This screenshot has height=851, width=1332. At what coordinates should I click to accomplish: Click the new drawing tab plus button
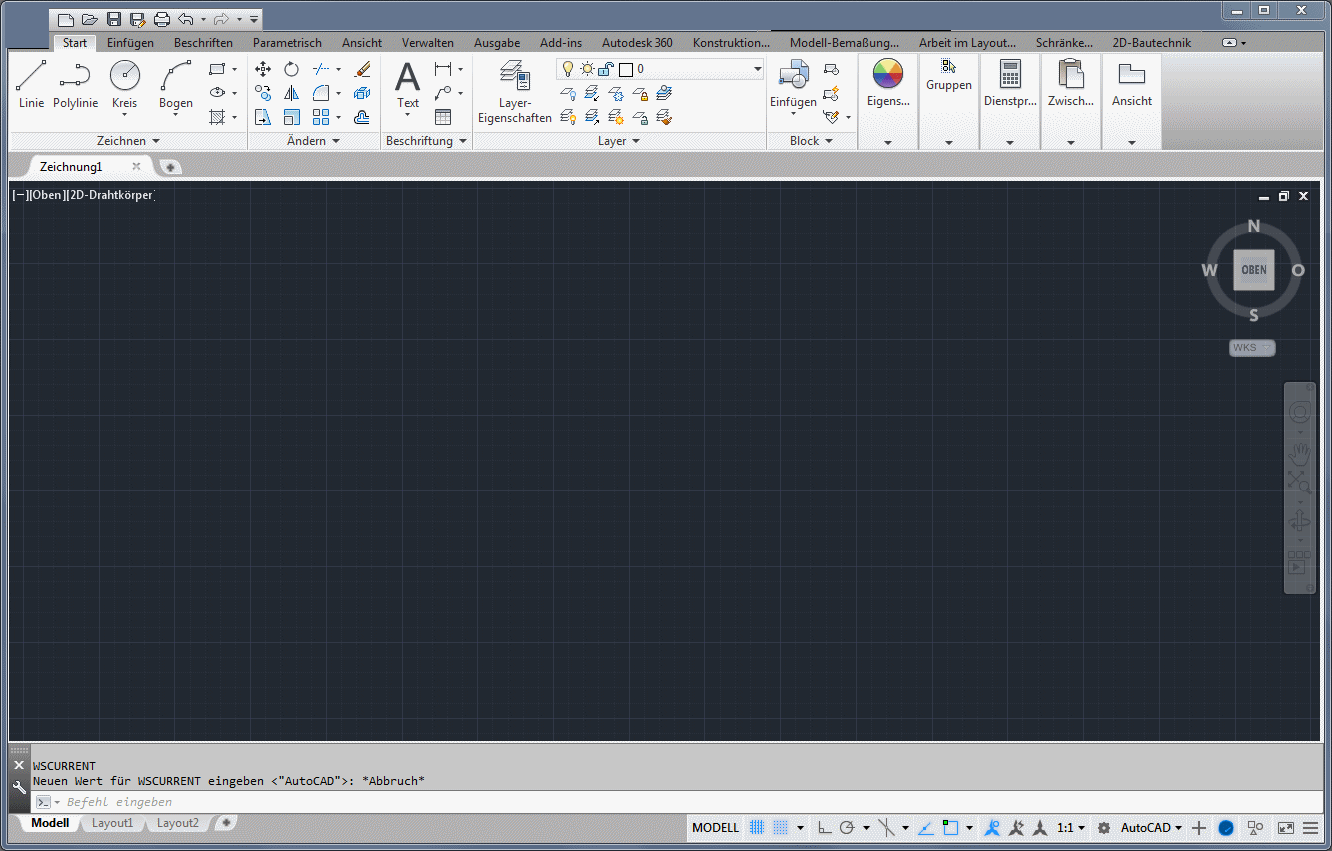pos(171,167)
